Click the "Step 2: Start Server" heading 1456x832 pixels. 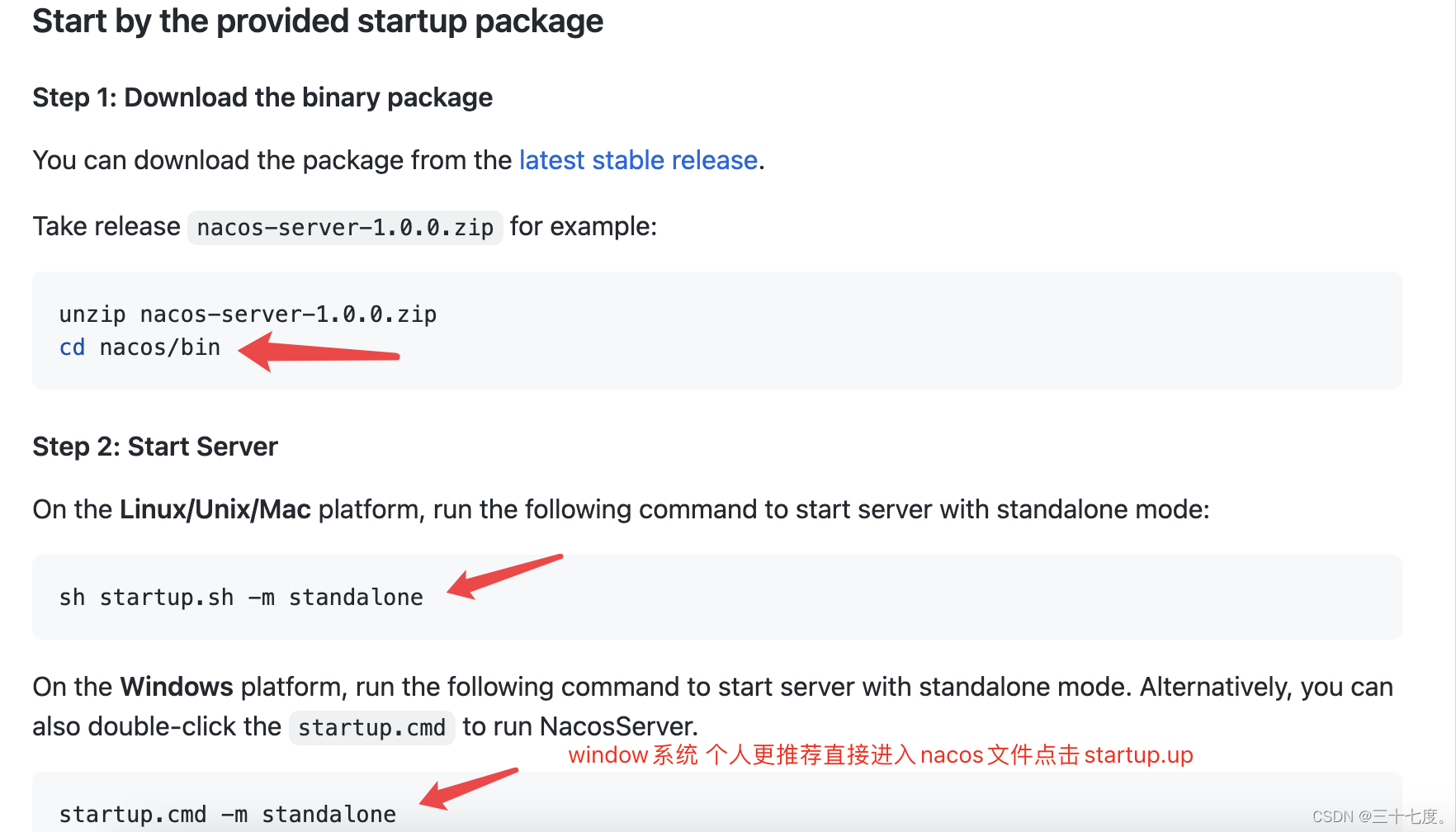155,447
